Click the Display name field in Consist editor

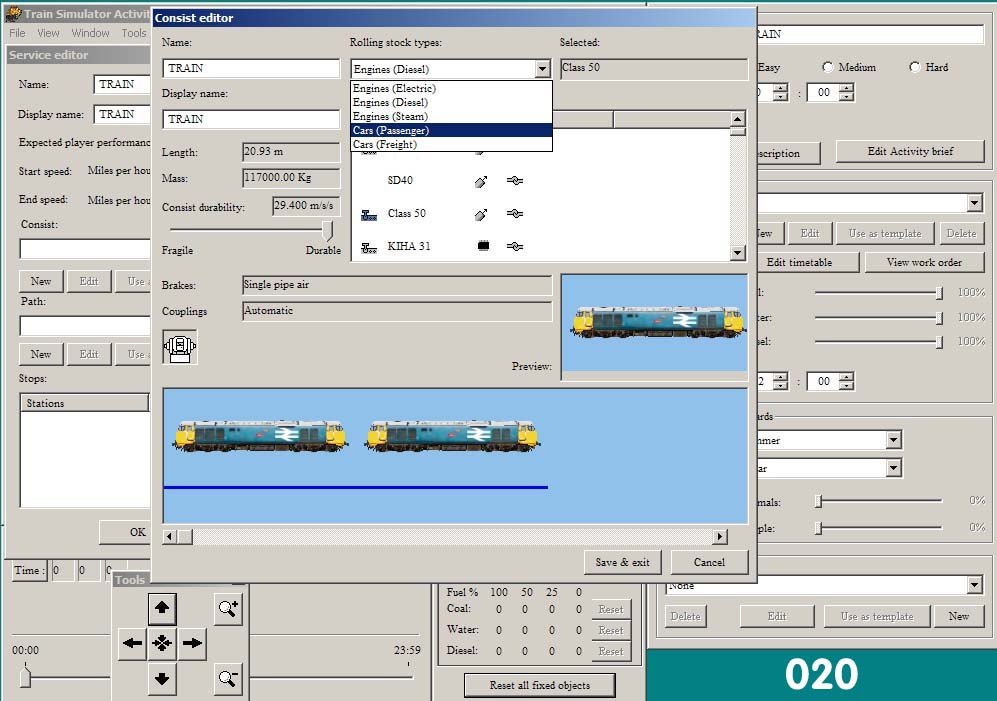pos(251,119)
